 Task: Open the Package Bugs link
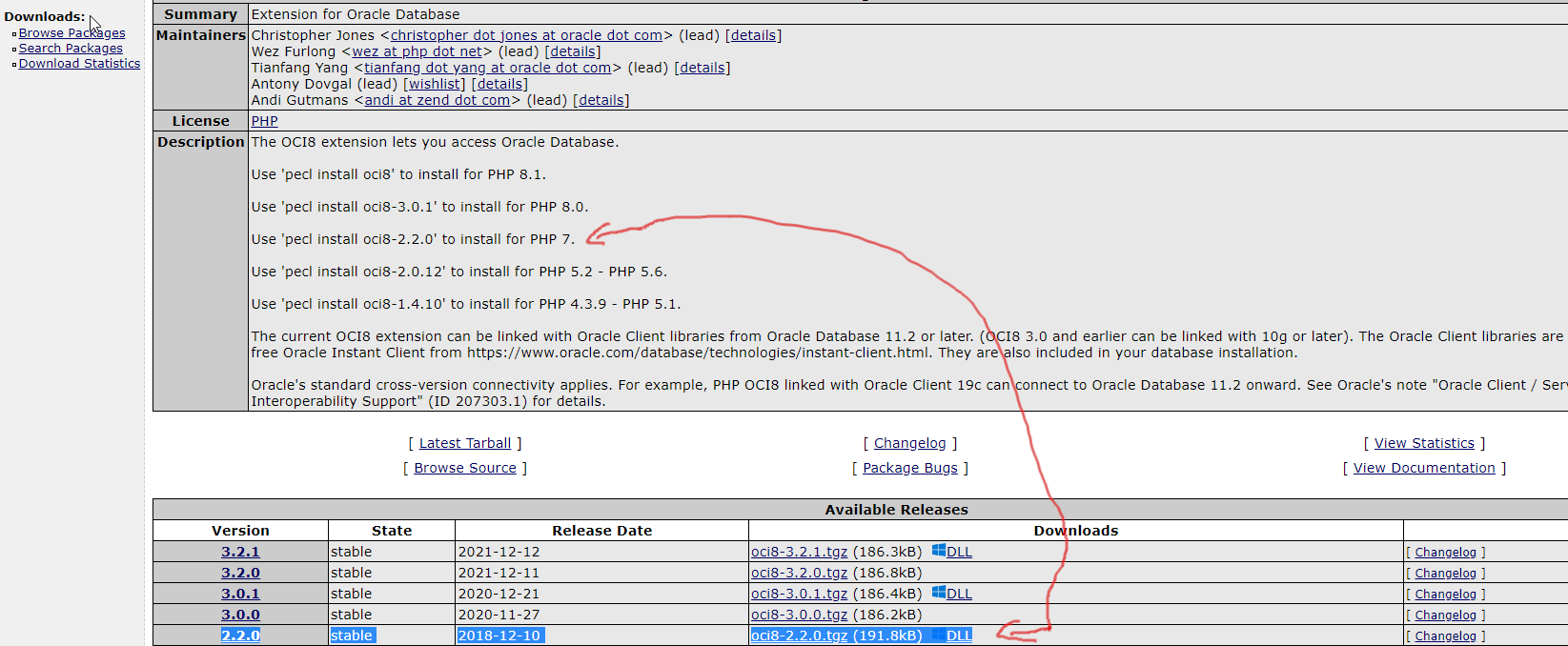910,468
